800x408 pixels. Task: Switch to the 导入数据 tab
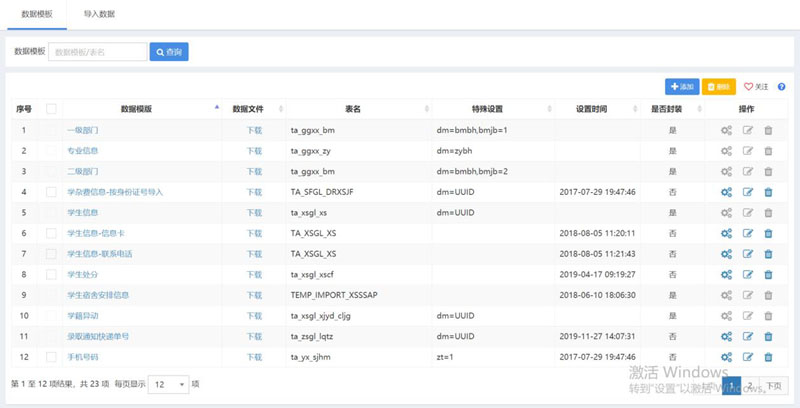pyautogui.click(x=98, y=15)
